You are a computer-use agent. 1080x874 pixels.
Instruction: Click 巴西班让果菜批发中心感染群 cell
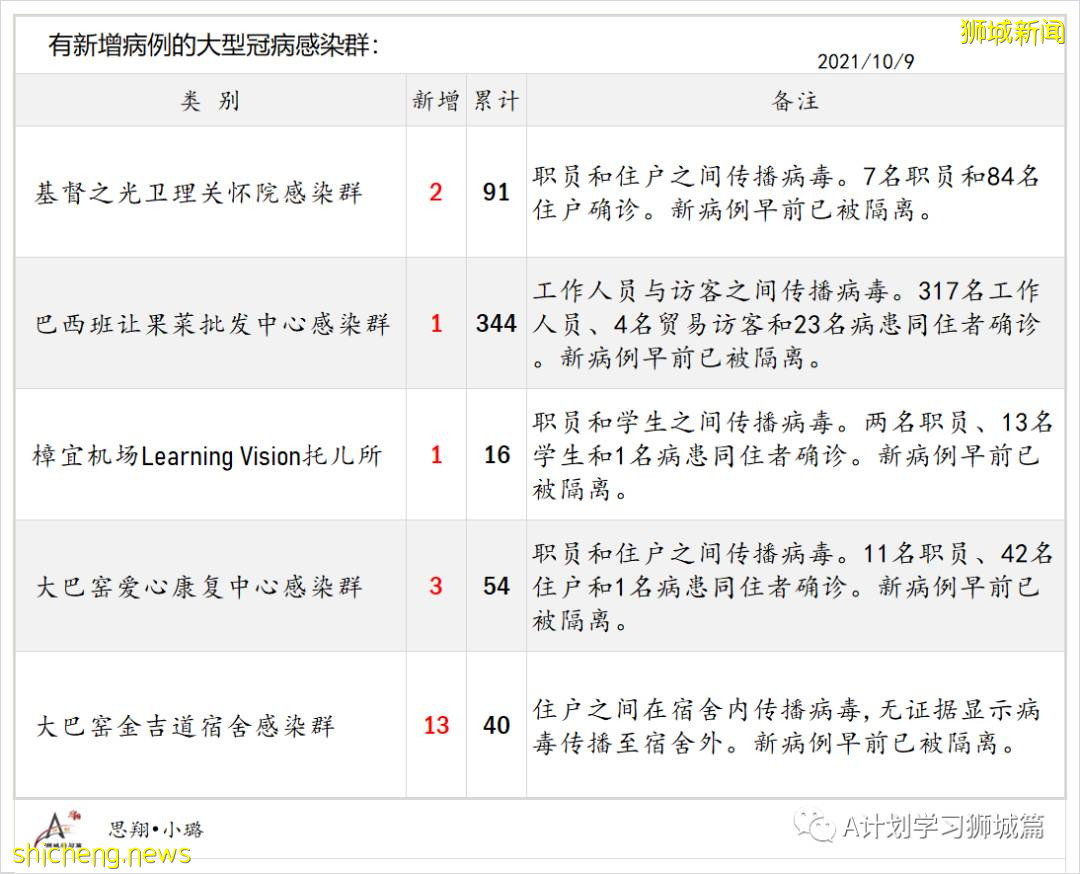click(212, 324)
